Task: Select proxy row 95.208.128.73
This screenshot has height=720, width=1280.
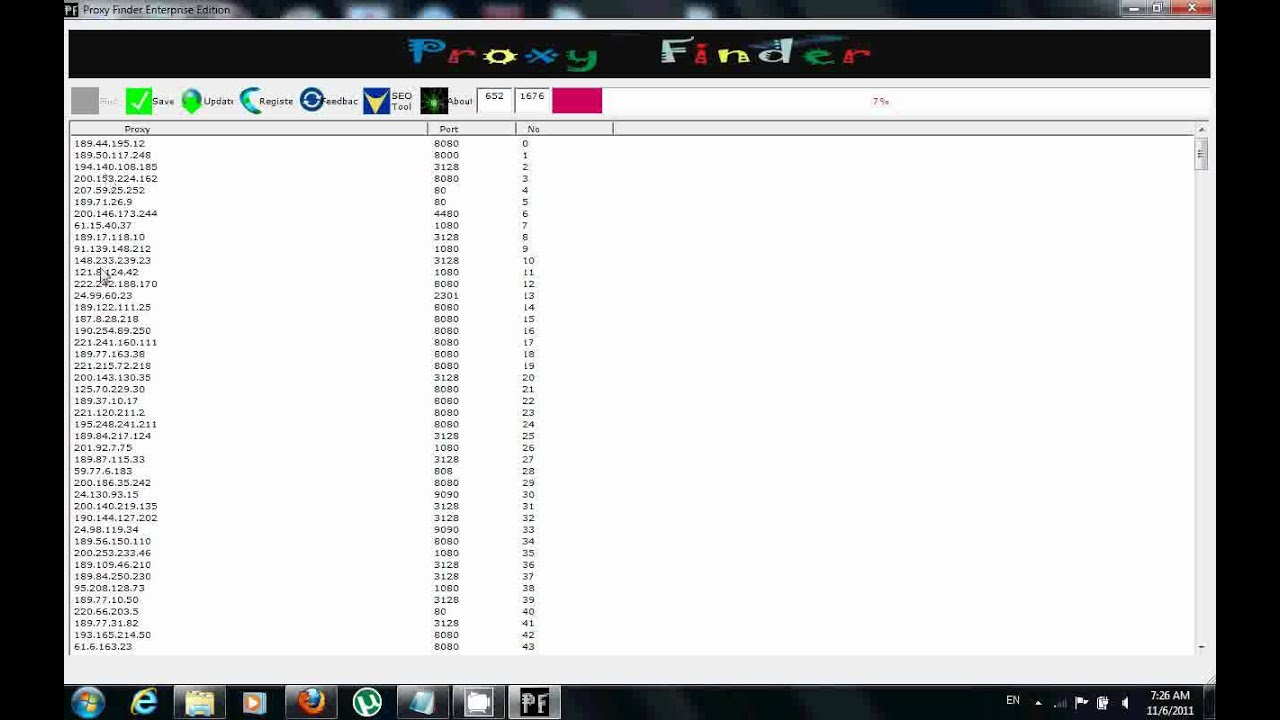Action: pyautogui.click(x=109, y=588)
